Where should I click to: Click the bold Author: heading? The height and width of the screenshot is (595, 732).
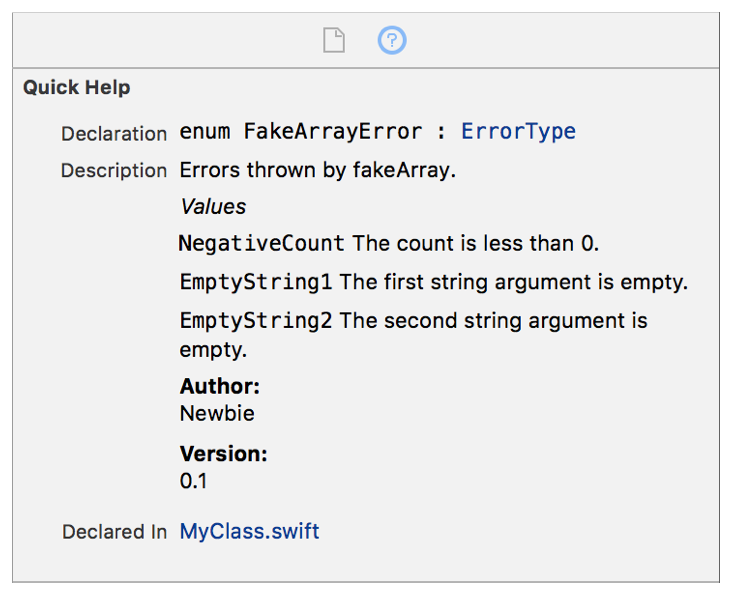[x=219, y=387]
